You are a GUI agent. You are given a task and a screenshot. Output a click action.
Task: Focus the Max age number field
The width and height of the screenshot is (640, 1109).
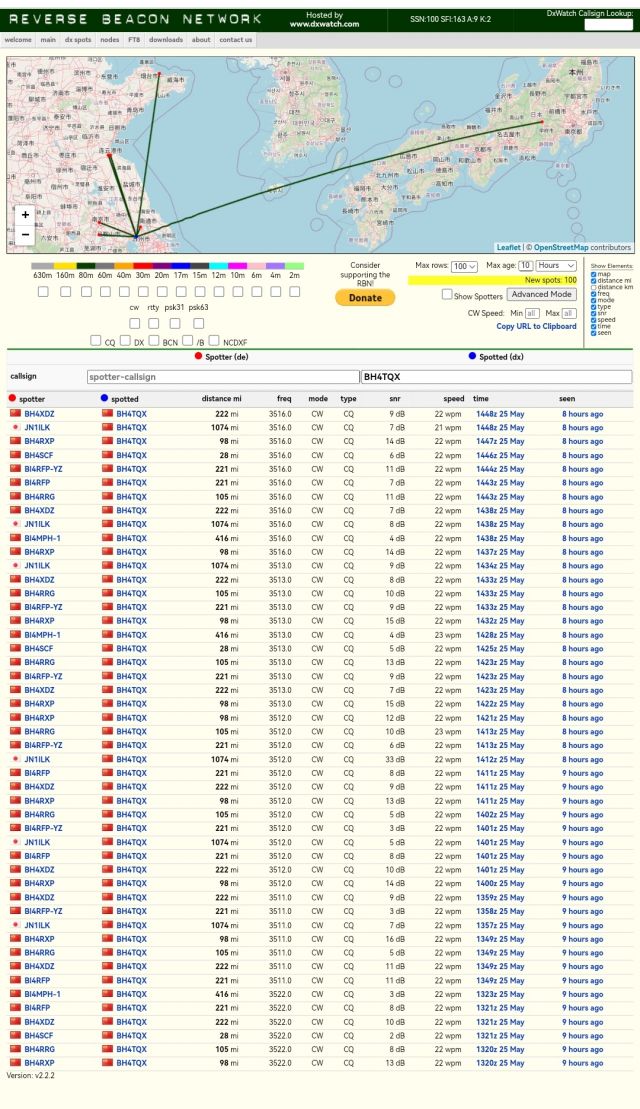[x=525, y=265]
